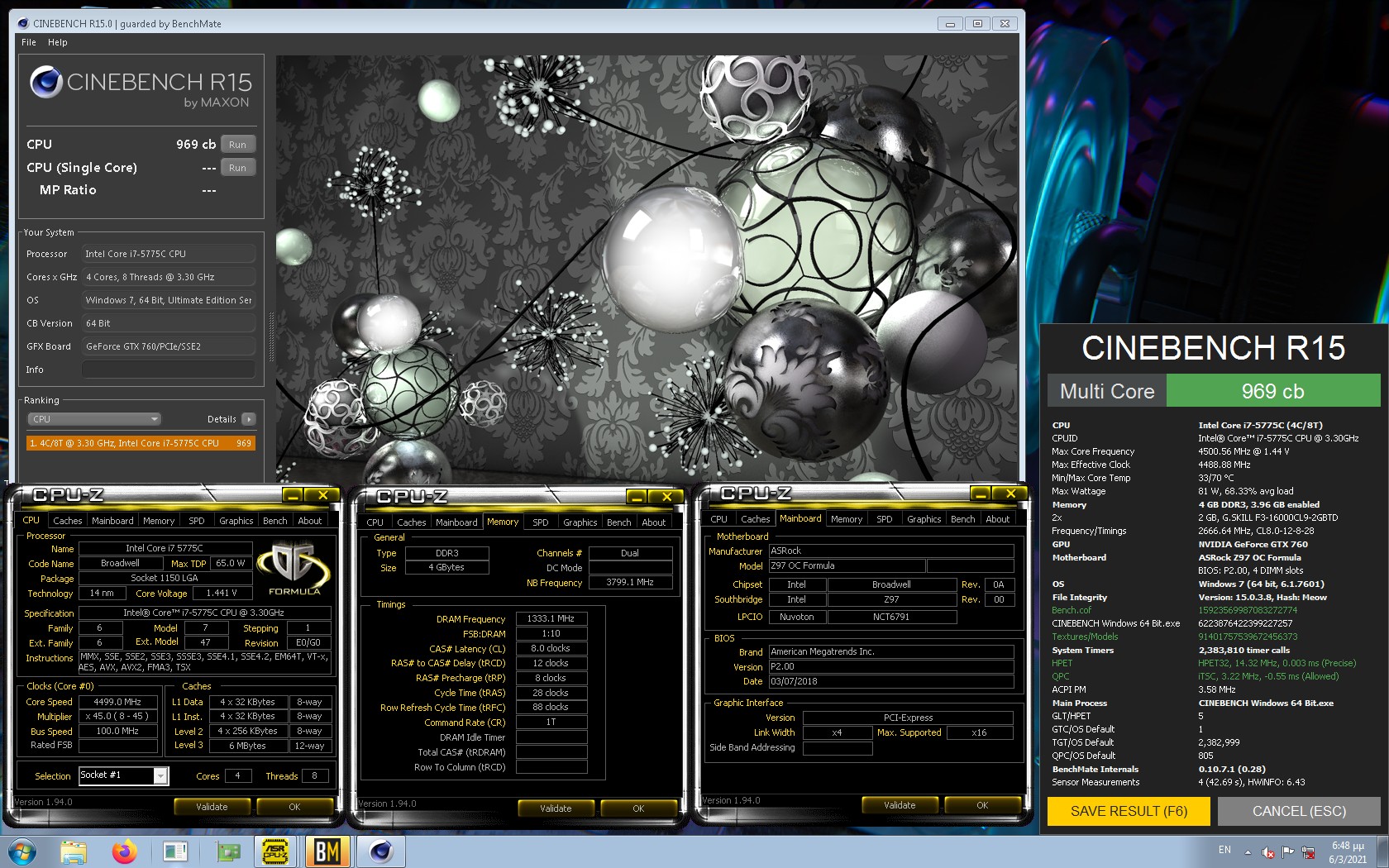Viewport: 1389px width, 868px height.
Task: Click Validate in the right CPU-Z window
Action: tap(900, 805)
